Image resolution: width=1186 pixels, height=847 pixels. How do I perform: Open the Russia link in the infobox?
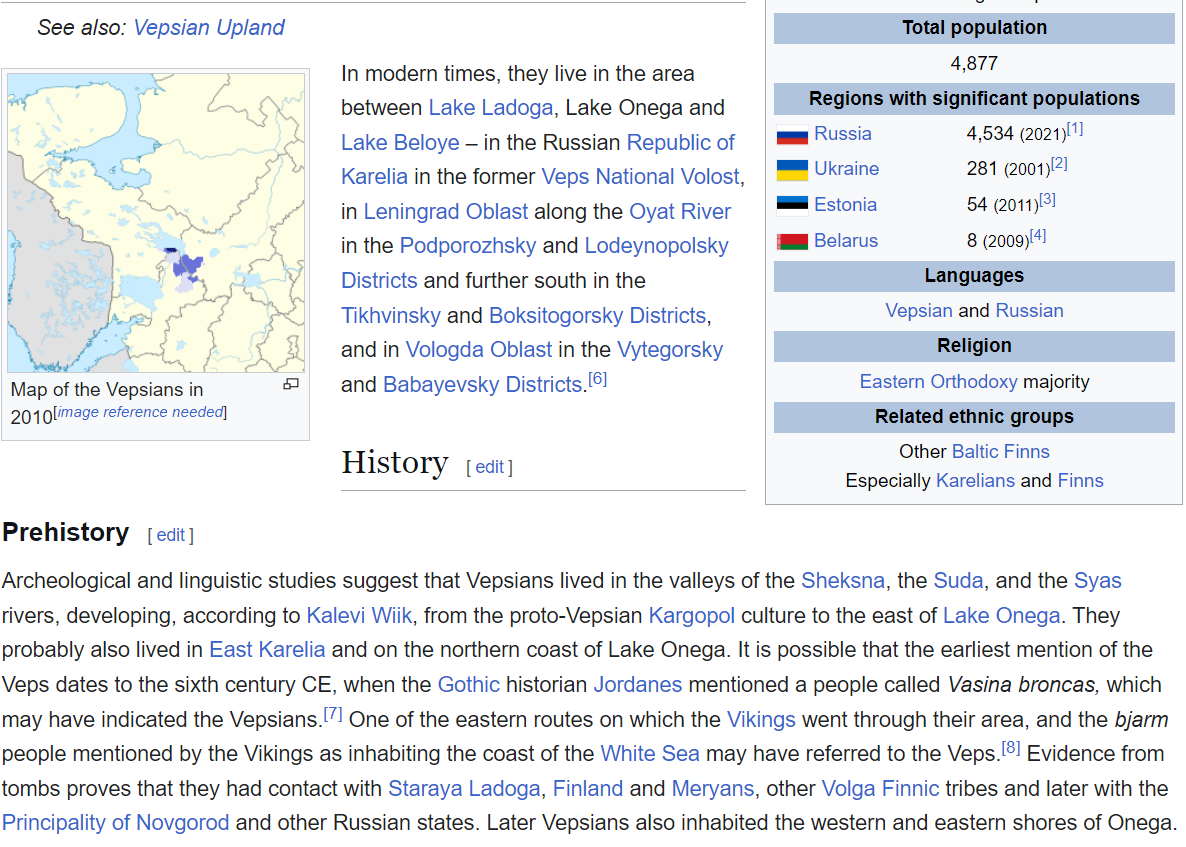click(843, 134)
